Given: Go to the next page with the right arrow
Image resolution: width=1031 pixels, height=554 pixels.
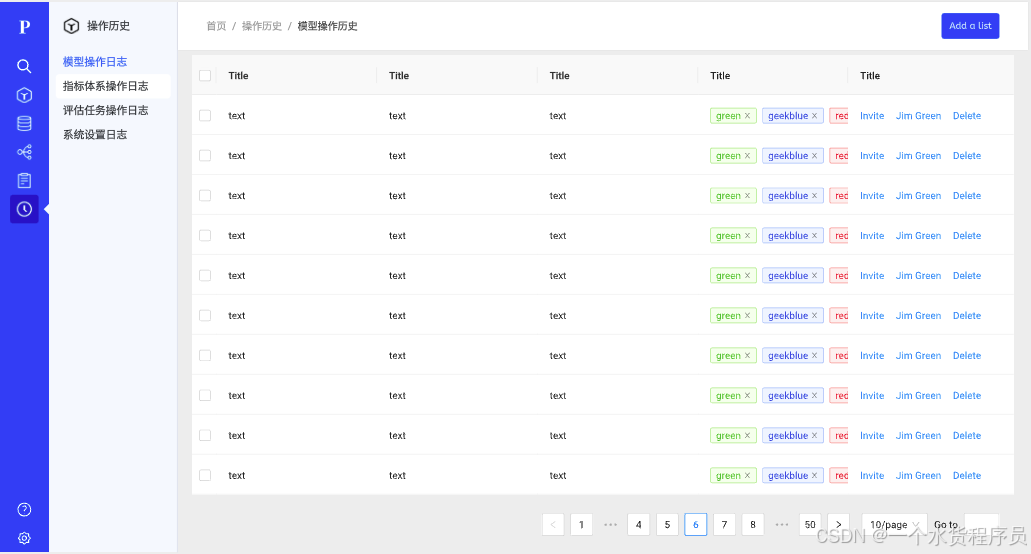Looking at the screenshot, I should 838,524.
